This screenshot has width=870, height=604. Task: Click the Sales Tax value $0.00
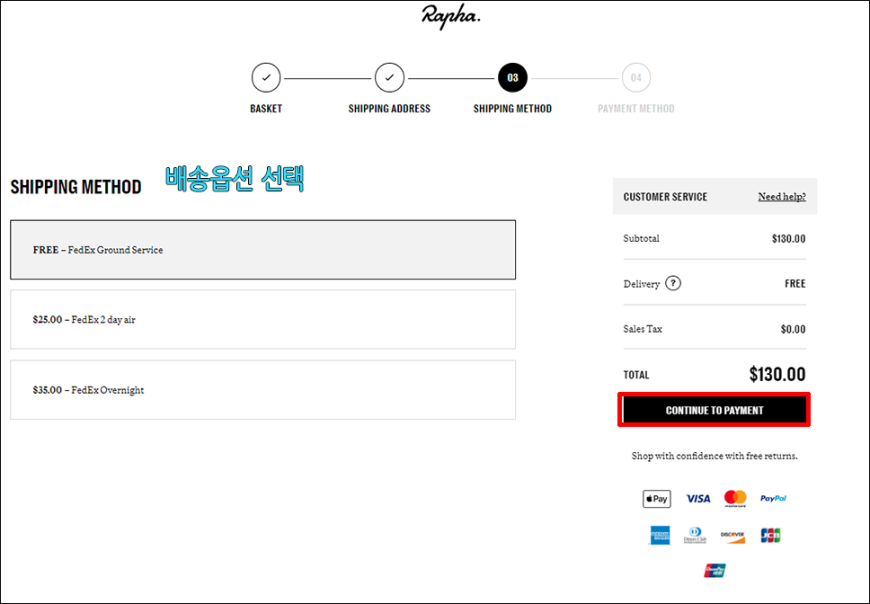793,329
